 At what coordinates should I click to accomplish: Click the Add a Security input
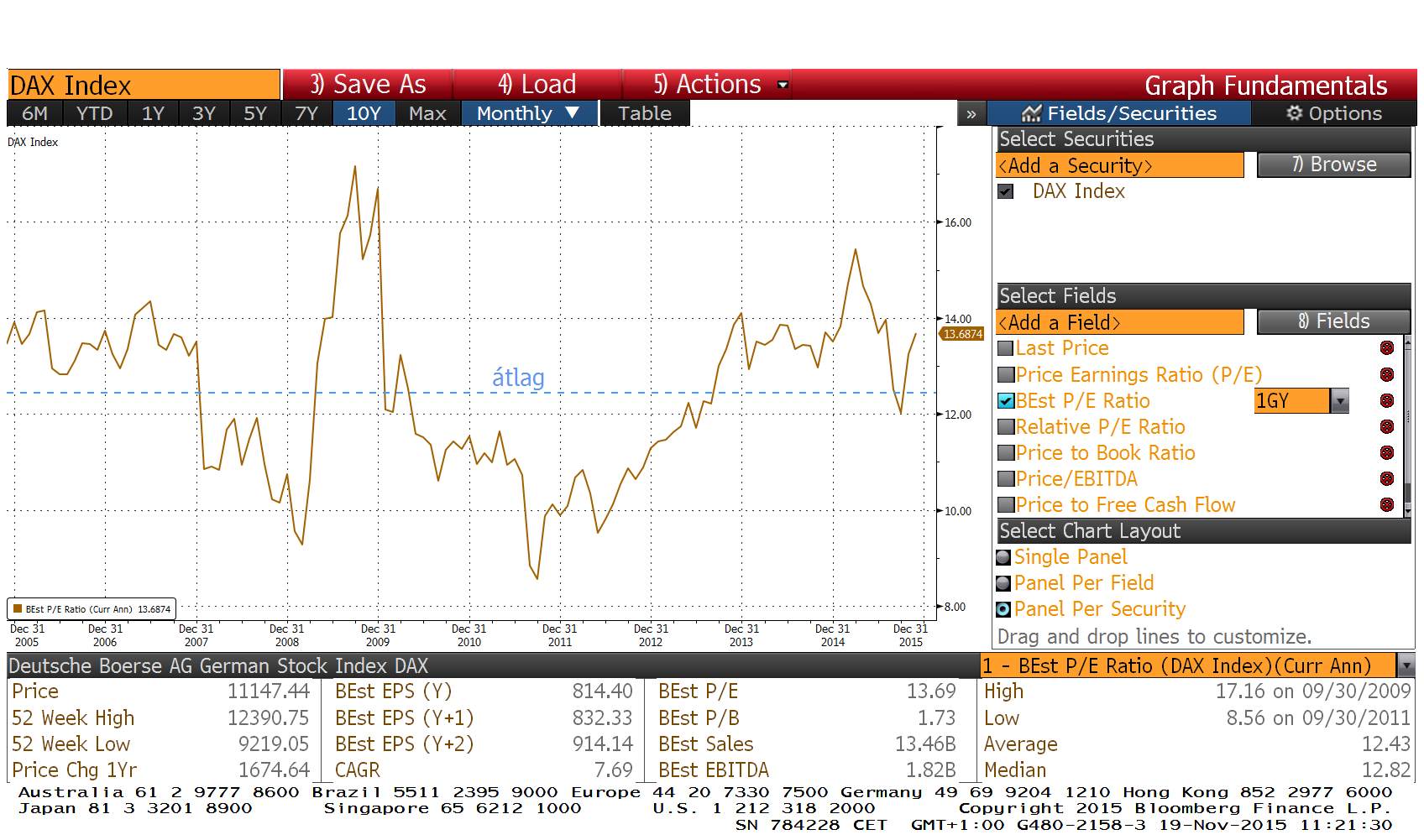point(1119,165)
